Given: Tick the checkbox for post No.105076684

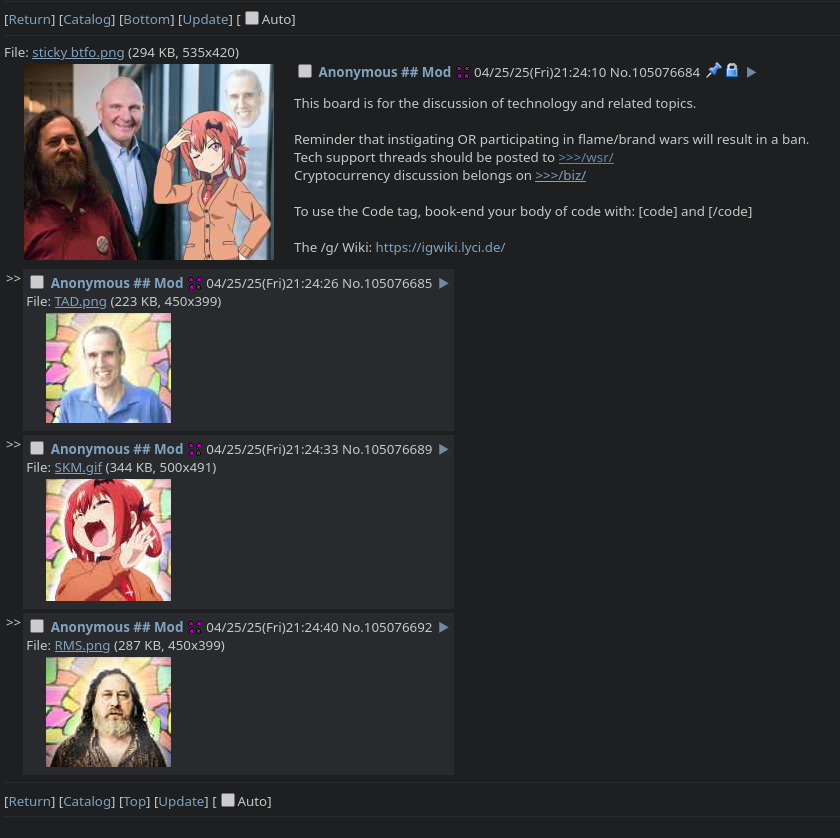Looking at the screenshot, I should click(305, 71).
